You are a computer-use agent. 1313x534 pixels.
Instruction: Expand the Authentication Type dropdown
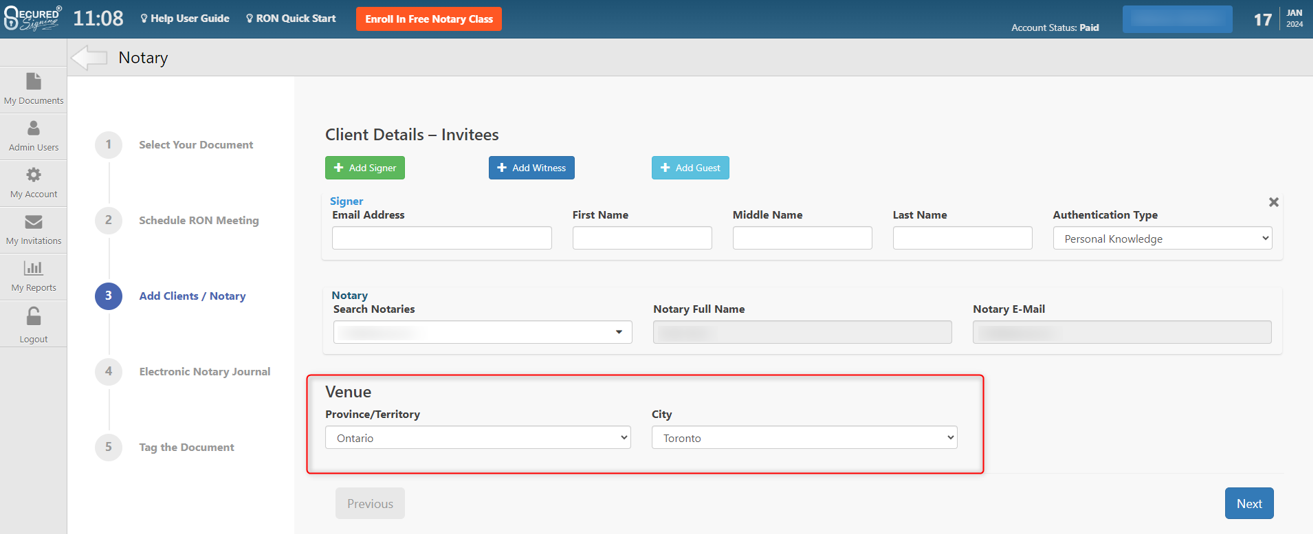tap(1162, 239)
